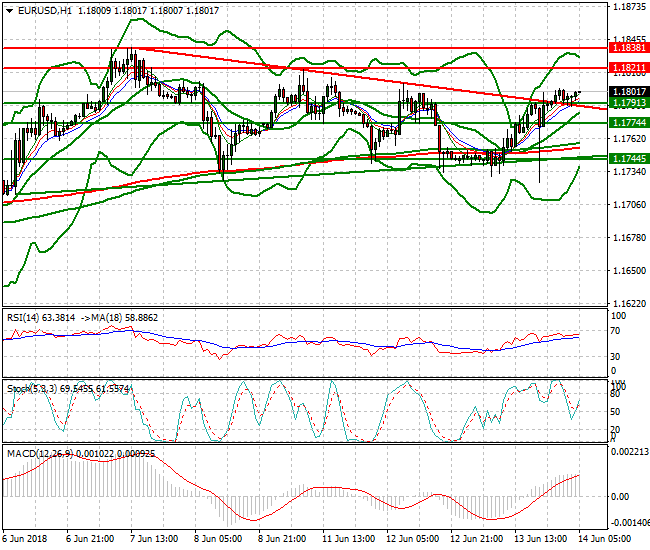
Task: Select the RSI scale value 70
Action: click(616, 331)
